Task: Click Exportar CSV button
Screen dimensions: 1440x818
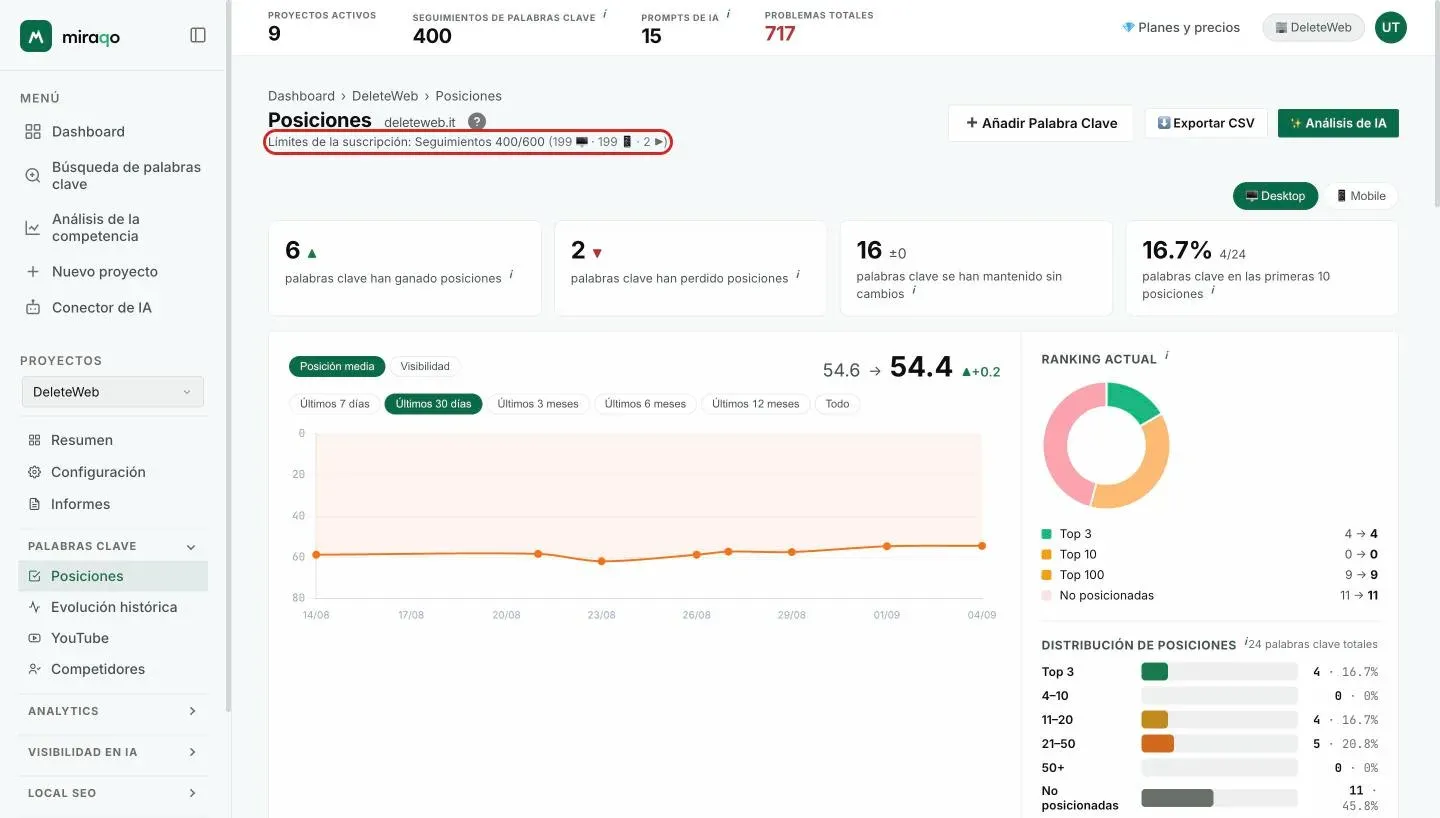Action: click(x=1206, y=123)
